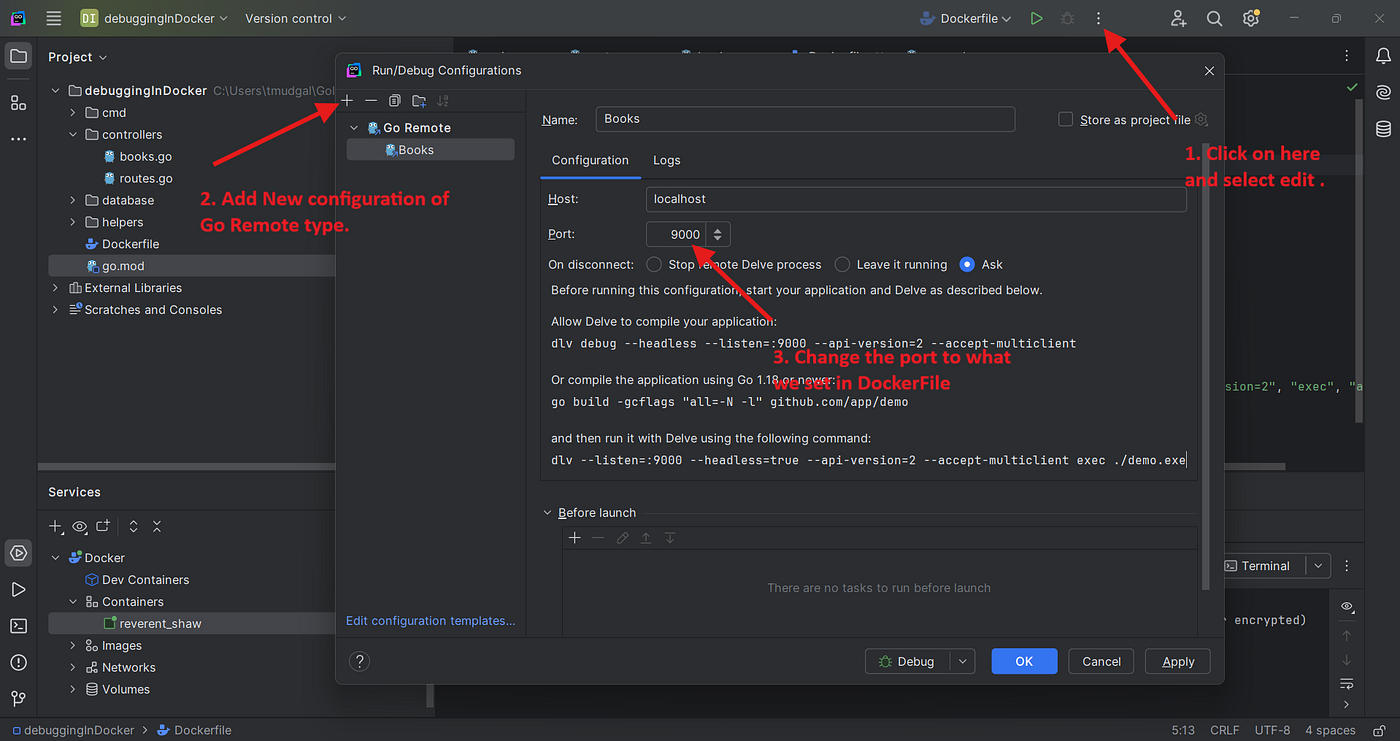Switch to the Configuration tab
Viewport: 1400px width, 741px height.
point(590,160)
